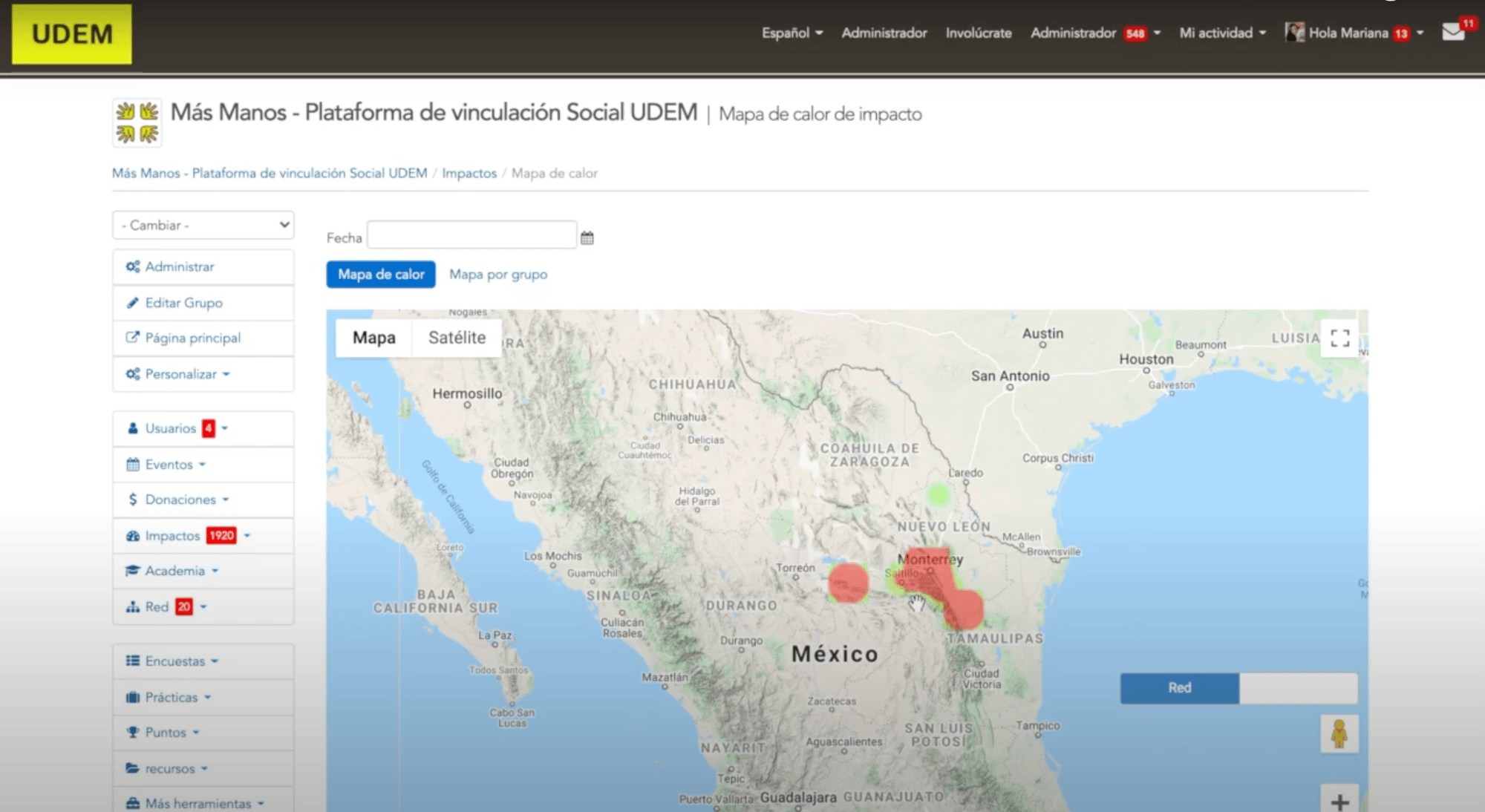Open Español language menu
1485x812 pixels.
[792, 33]
